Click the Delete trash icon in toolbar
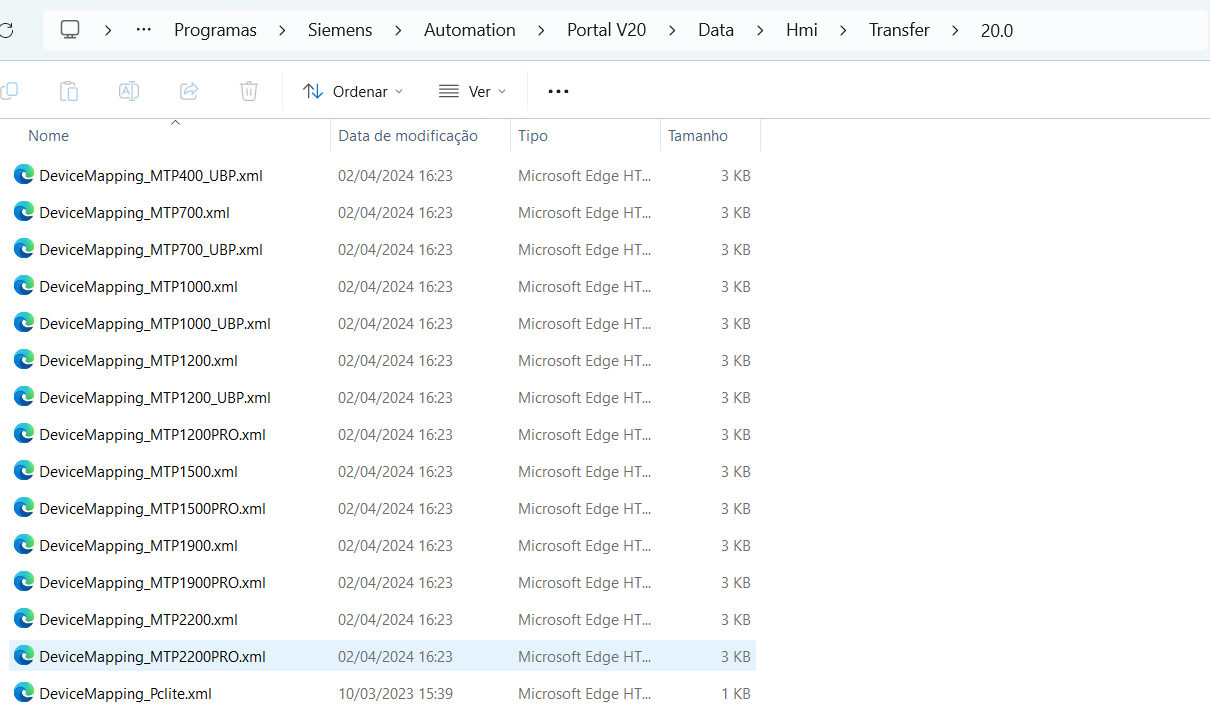This screenshot has height=721, width=1210. click(x=249, y=91)
